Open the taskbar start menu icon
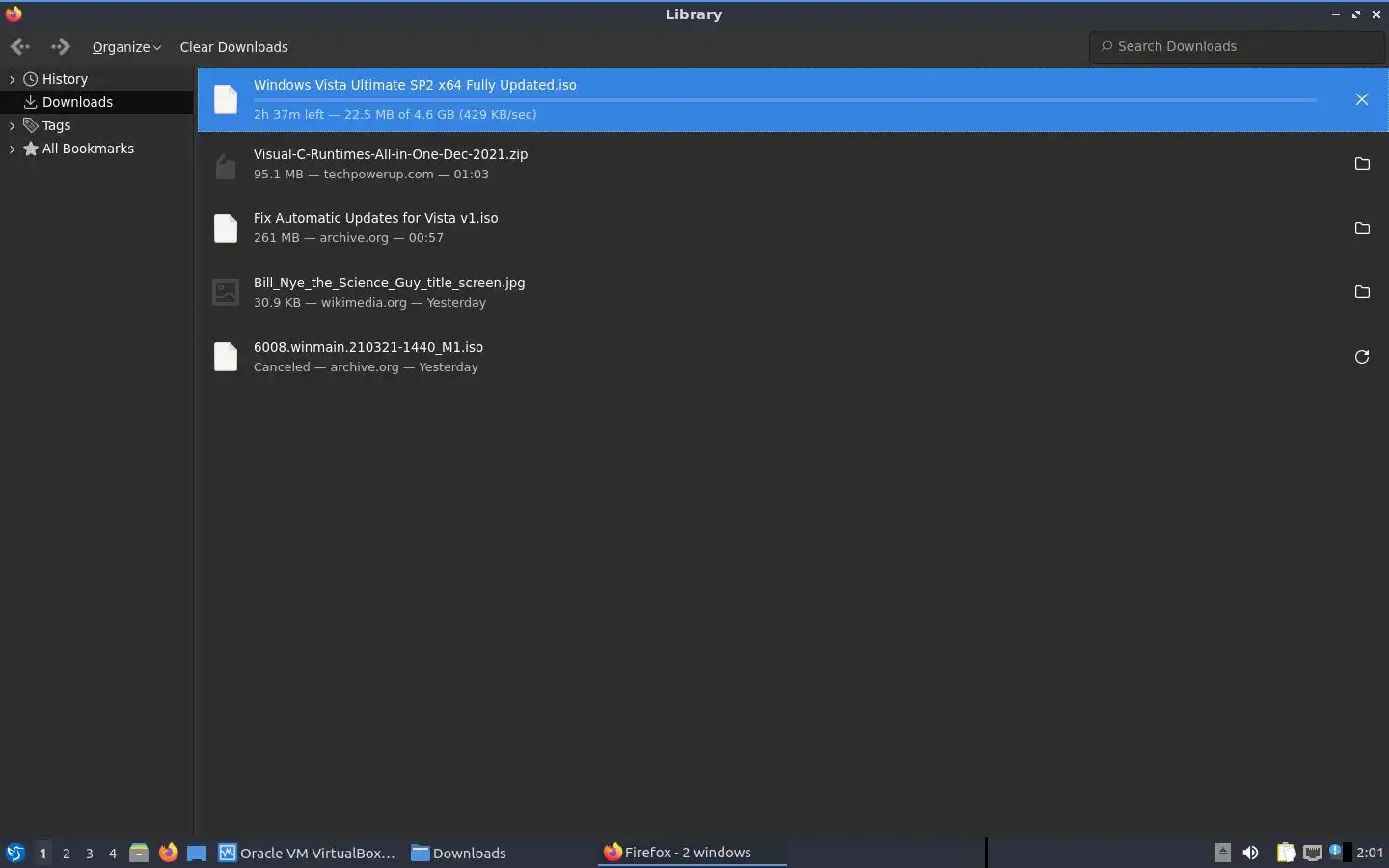The image size is (1389, 868). pyautogui.click(x=14, y=853)
